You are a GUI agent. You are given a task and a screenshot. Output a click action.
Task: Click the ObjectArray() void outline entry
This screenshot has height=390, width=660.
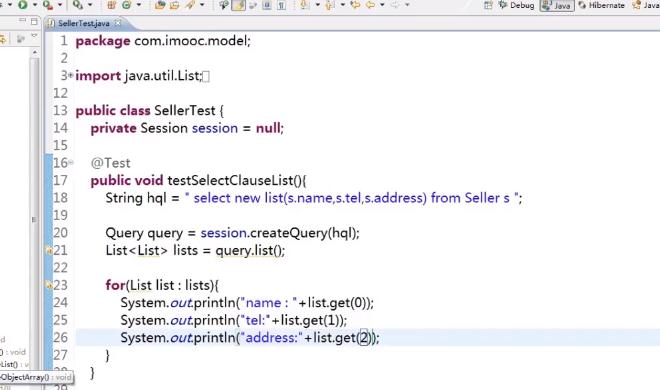click(x=36, y=377)
